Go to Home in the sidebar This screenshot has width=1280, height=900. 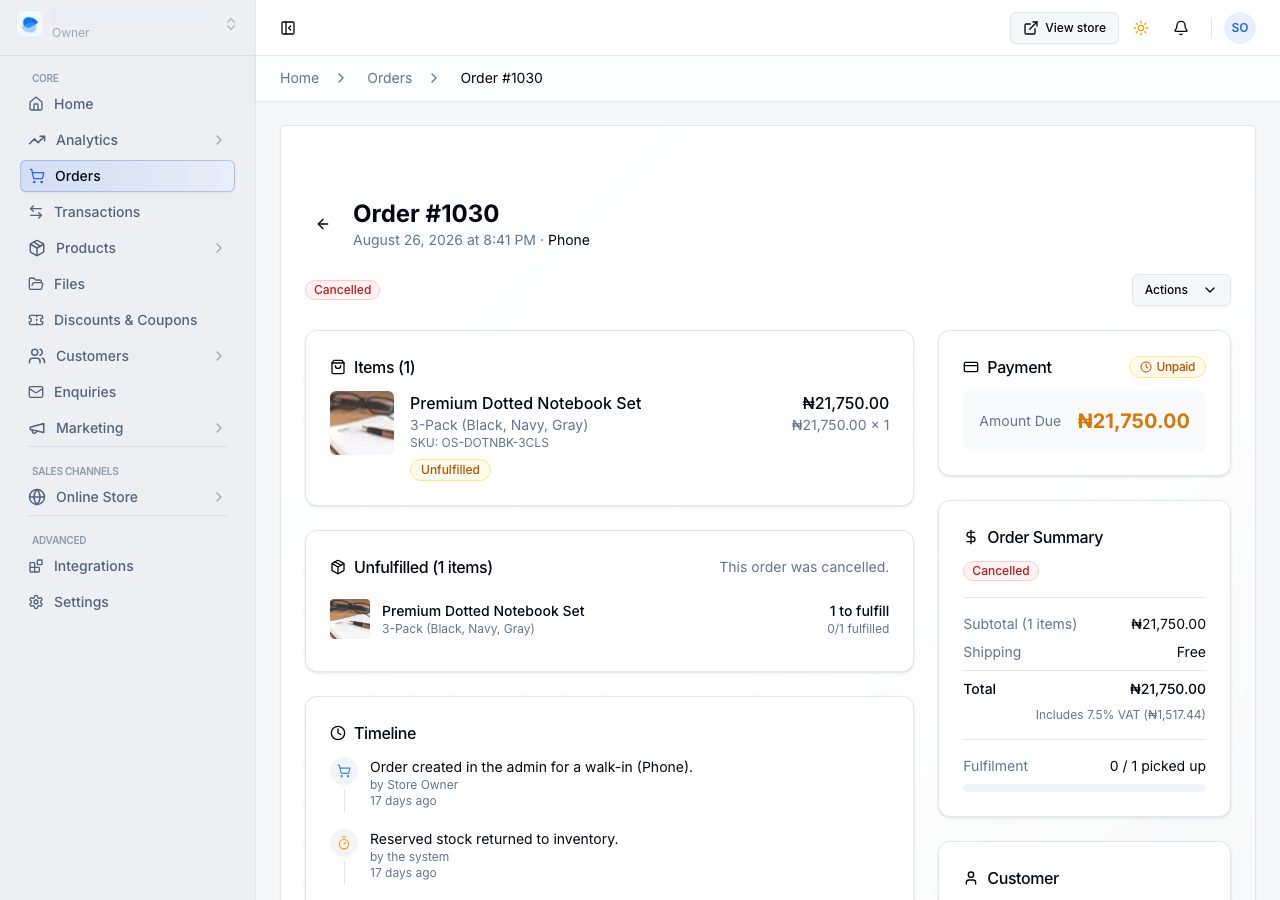127,104
